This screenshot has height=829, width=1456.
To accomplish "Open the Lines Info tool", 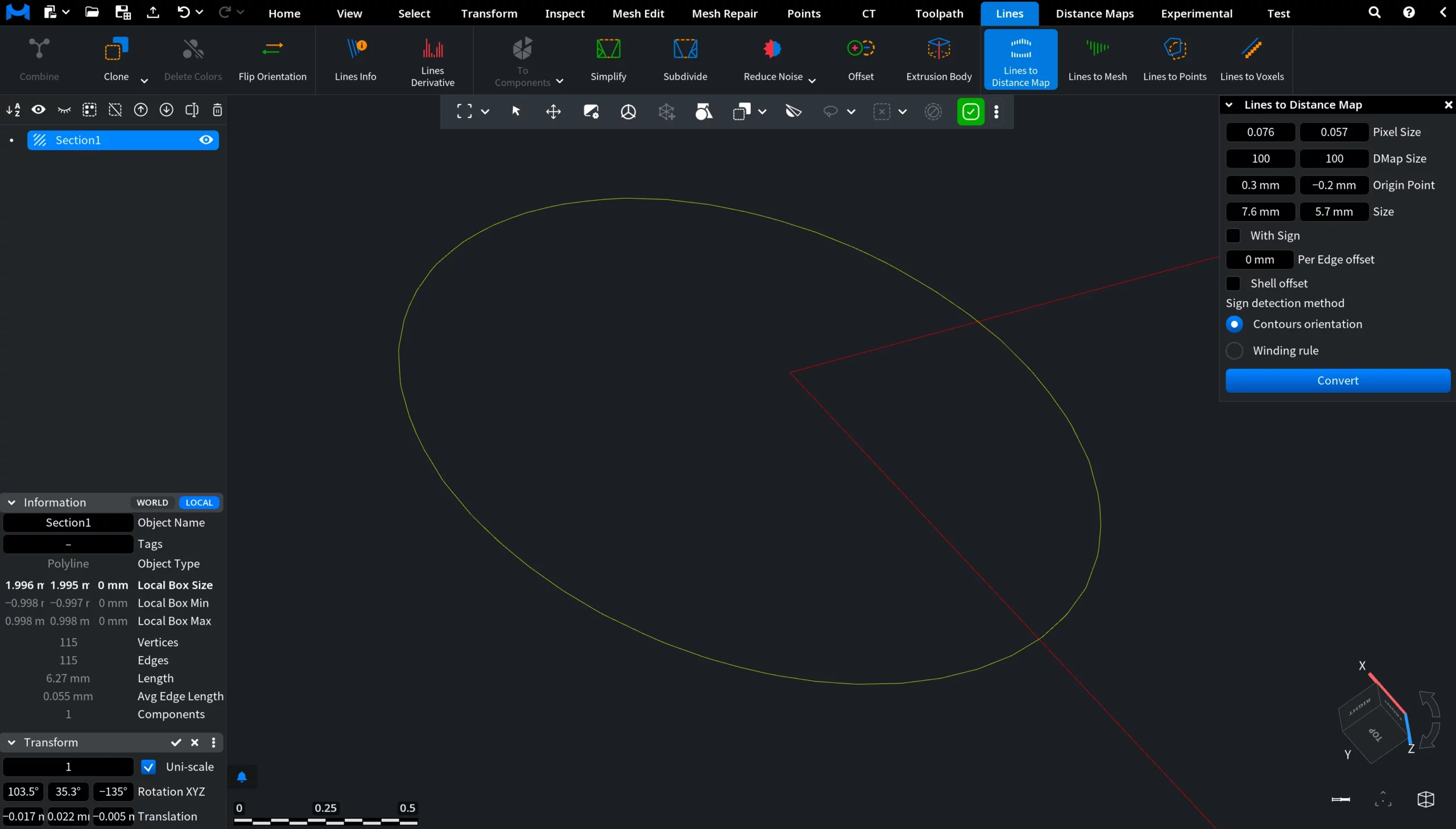I will click(x=355, y=59).
